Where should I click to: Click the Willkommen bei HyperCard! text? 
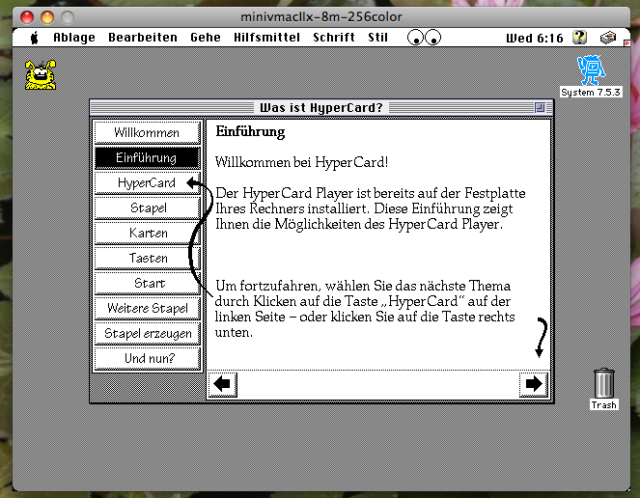pos(301,162)
